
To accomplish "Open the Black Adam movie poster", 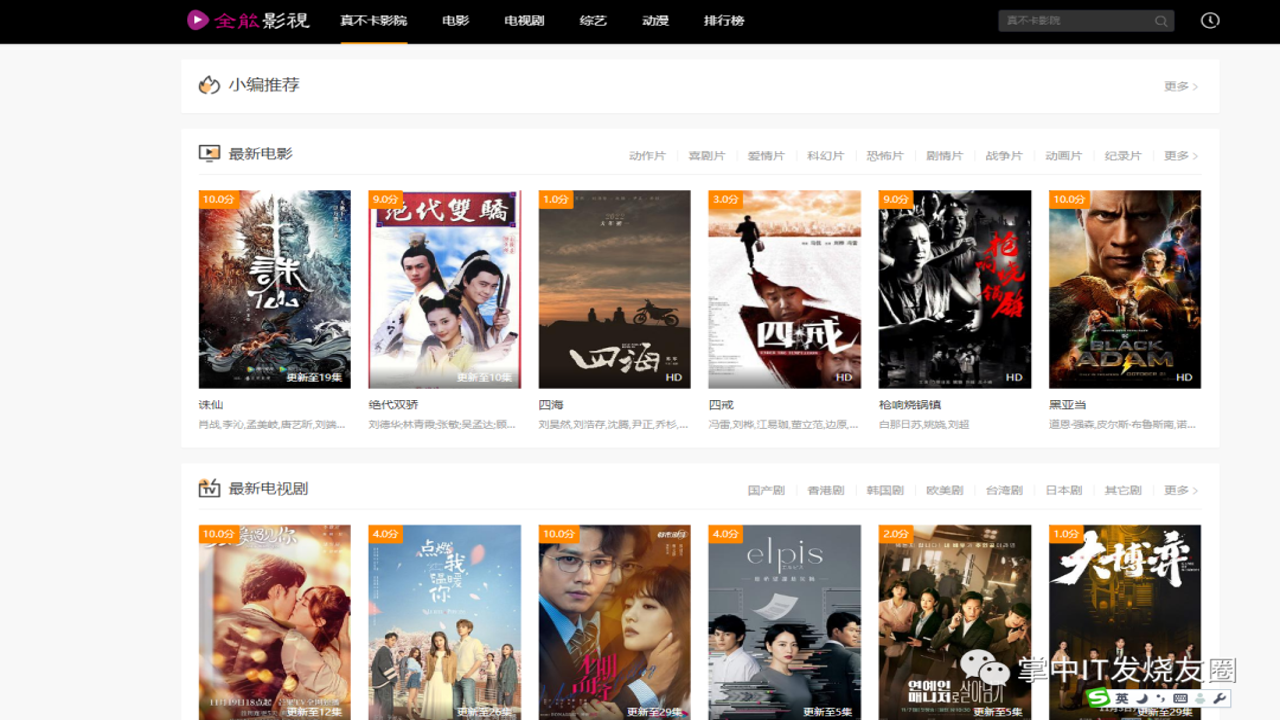I will tap(1125, 289).
